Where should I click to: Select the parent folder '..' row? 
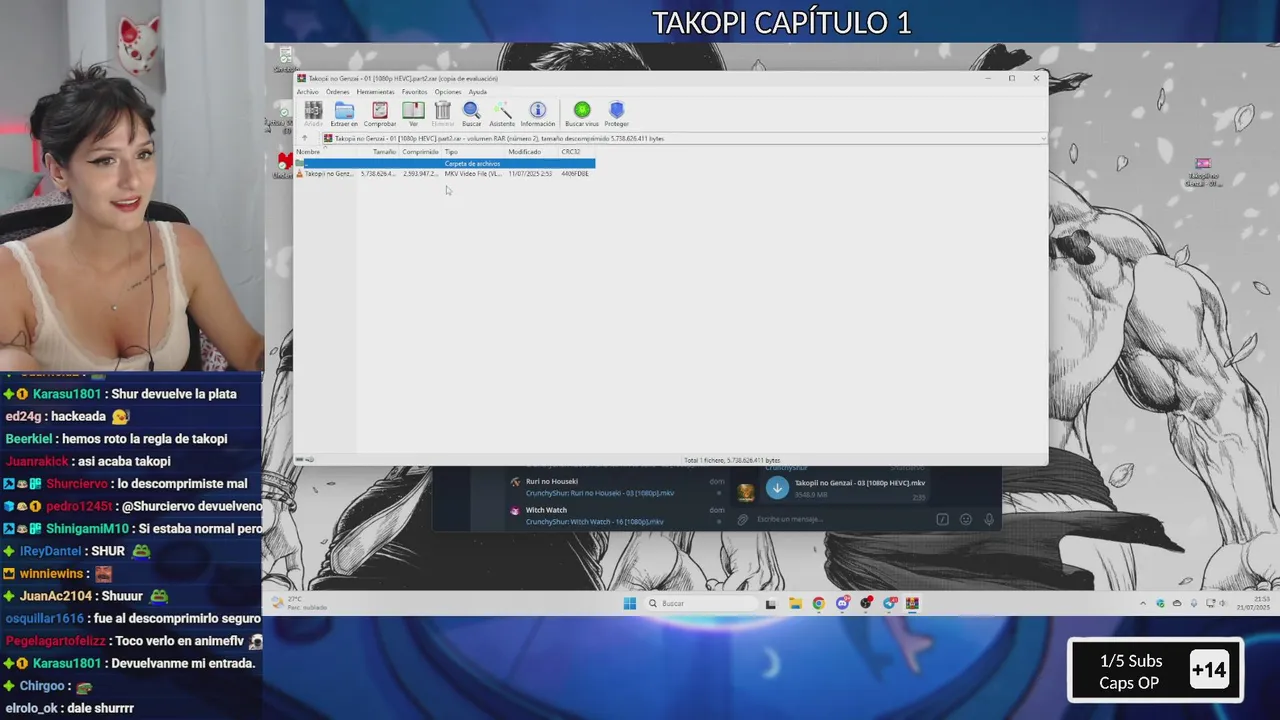(445, 163)
